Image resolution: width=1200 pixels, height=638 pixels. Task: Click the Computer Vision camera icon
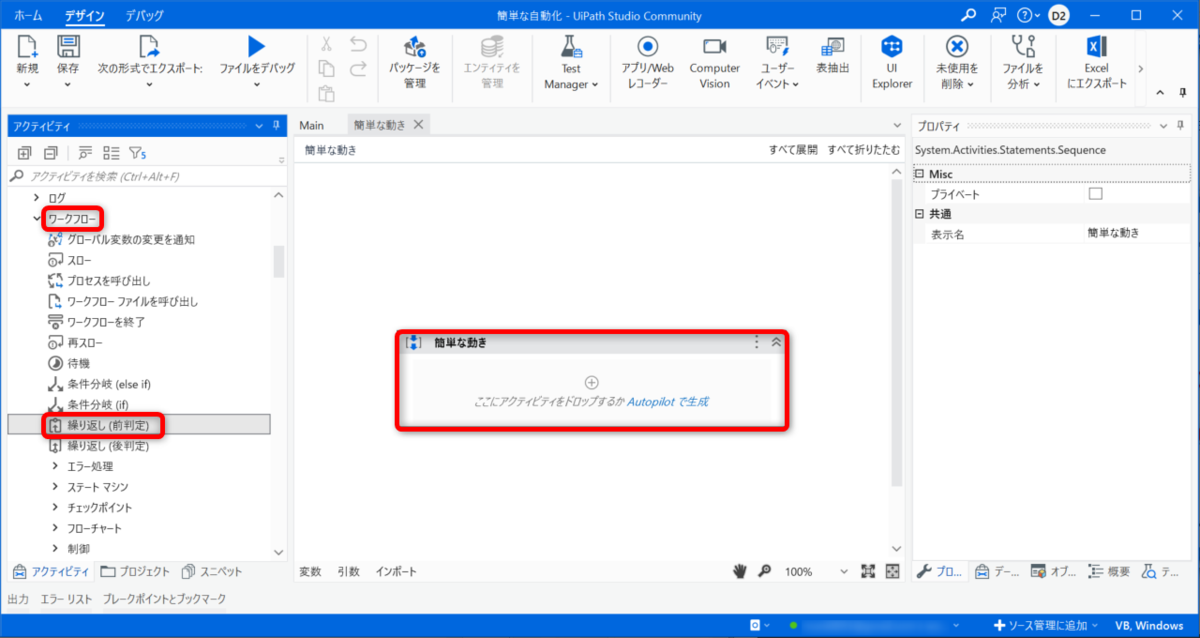click(x=714, y=46)
